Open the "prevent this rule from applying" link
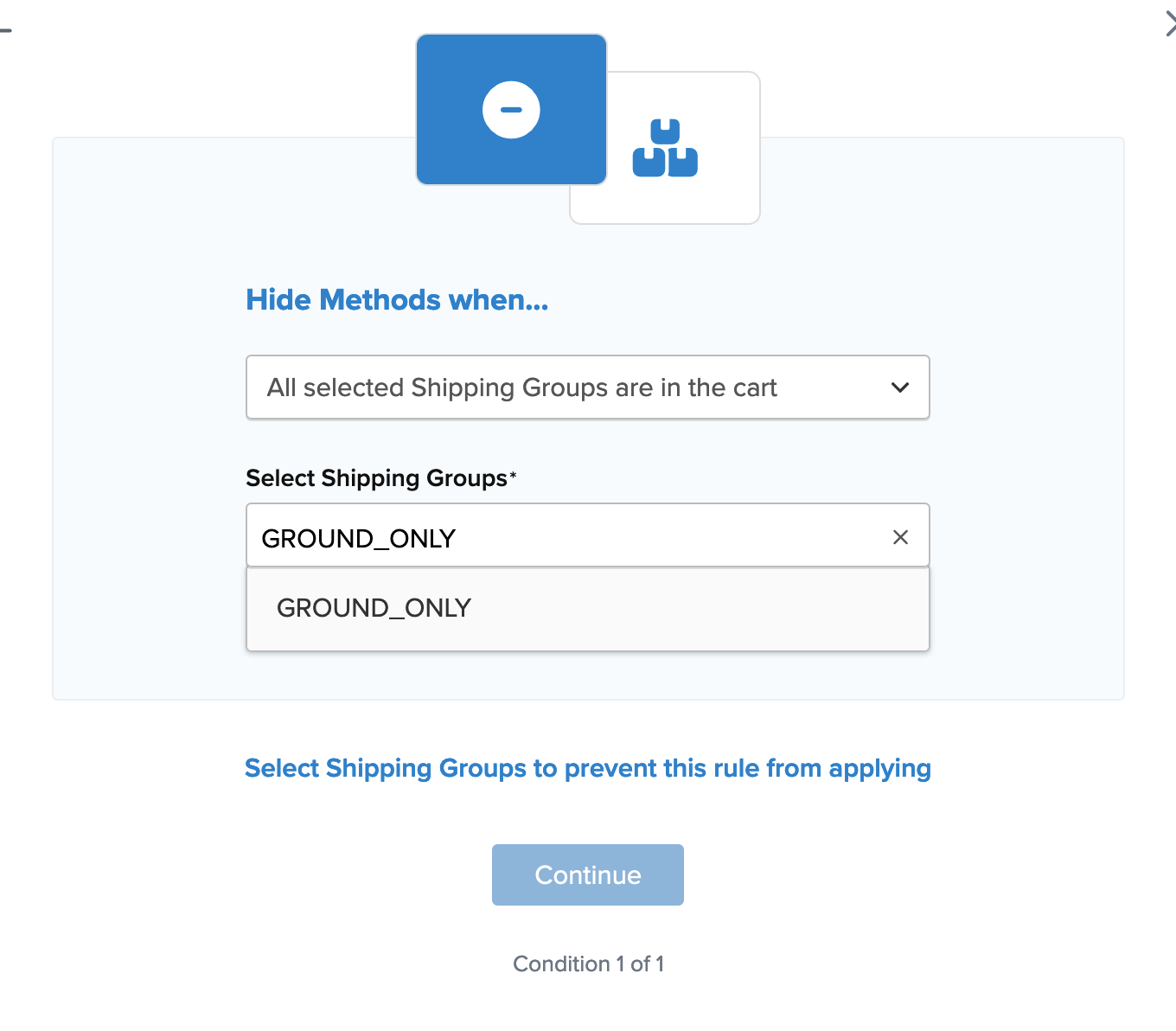This screenshot has height=1031, width=1176. click(588, 768)
